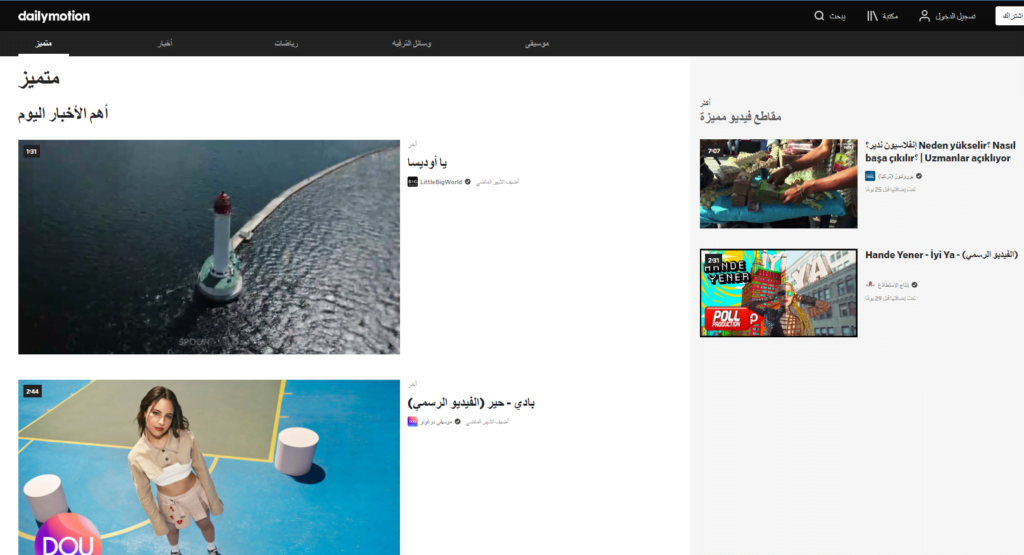Switch to the متميز (Featured) tab
The height and width of the screenshot is (555, 1024).
pos(43,44)
